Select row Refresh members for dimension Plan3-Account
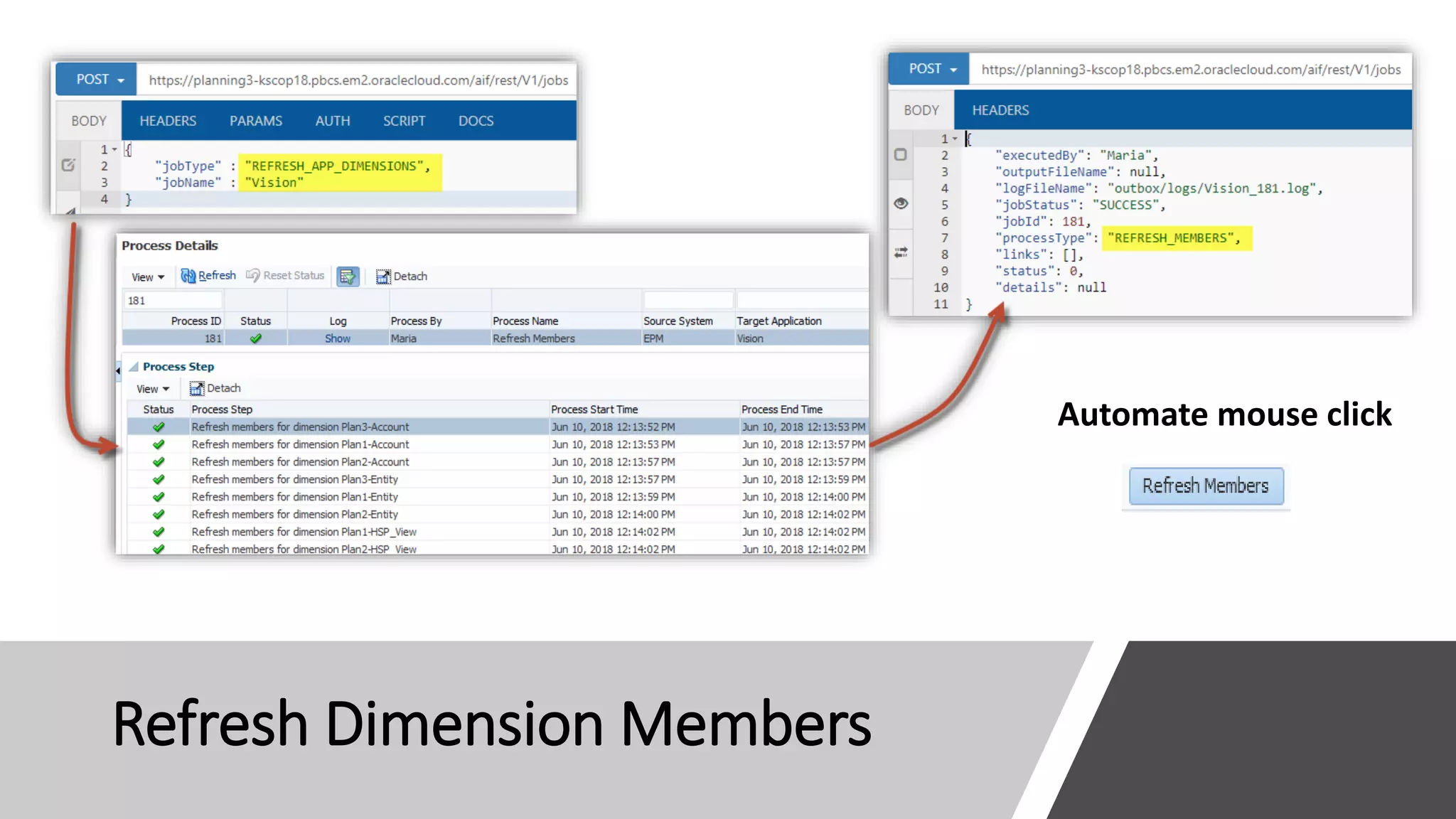 498,427
